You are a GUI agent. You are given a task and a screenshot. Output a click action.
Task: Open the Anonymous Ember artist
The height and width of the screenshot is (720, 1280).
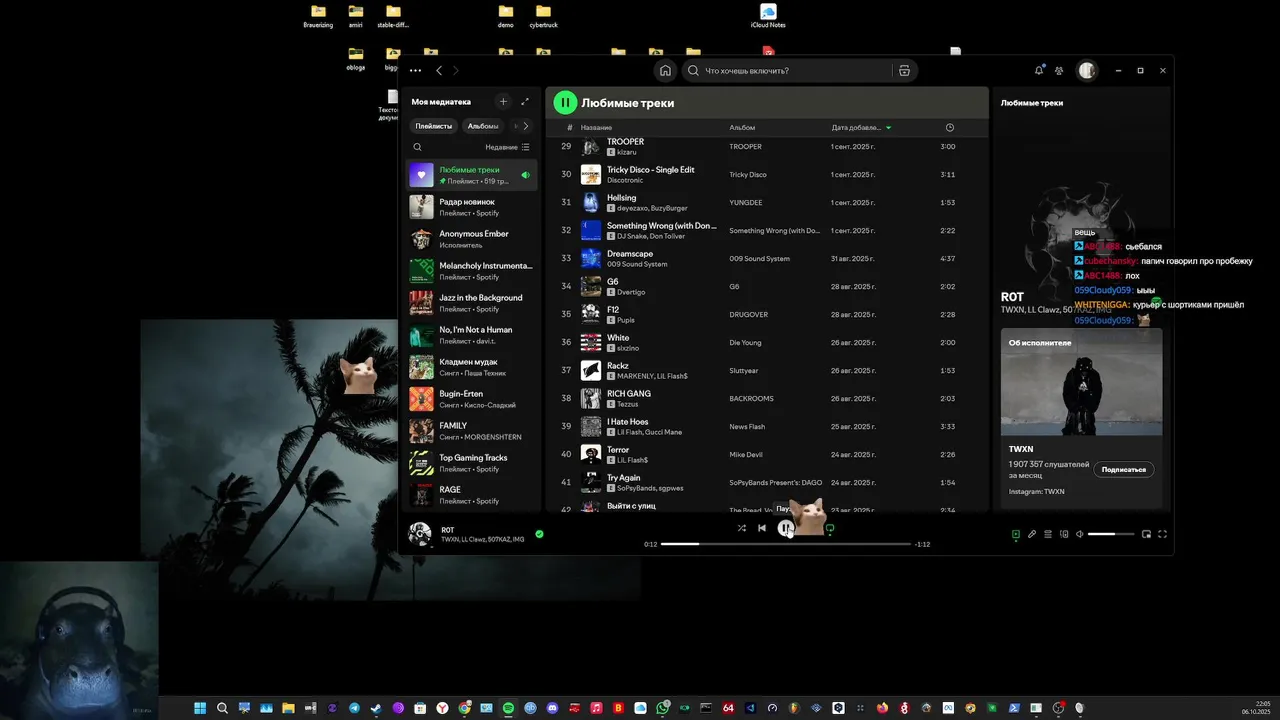(x=472, y=239)
